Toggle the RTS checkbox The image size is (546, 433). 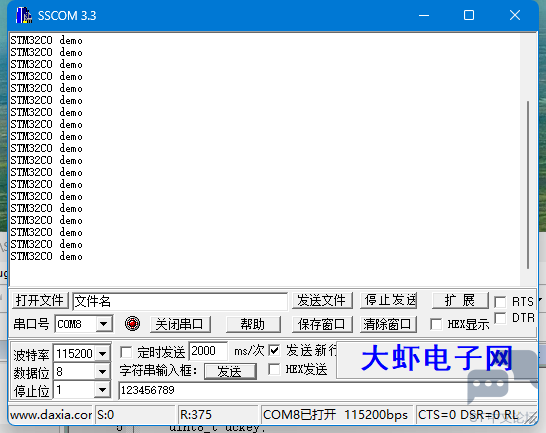coord(500,302)
